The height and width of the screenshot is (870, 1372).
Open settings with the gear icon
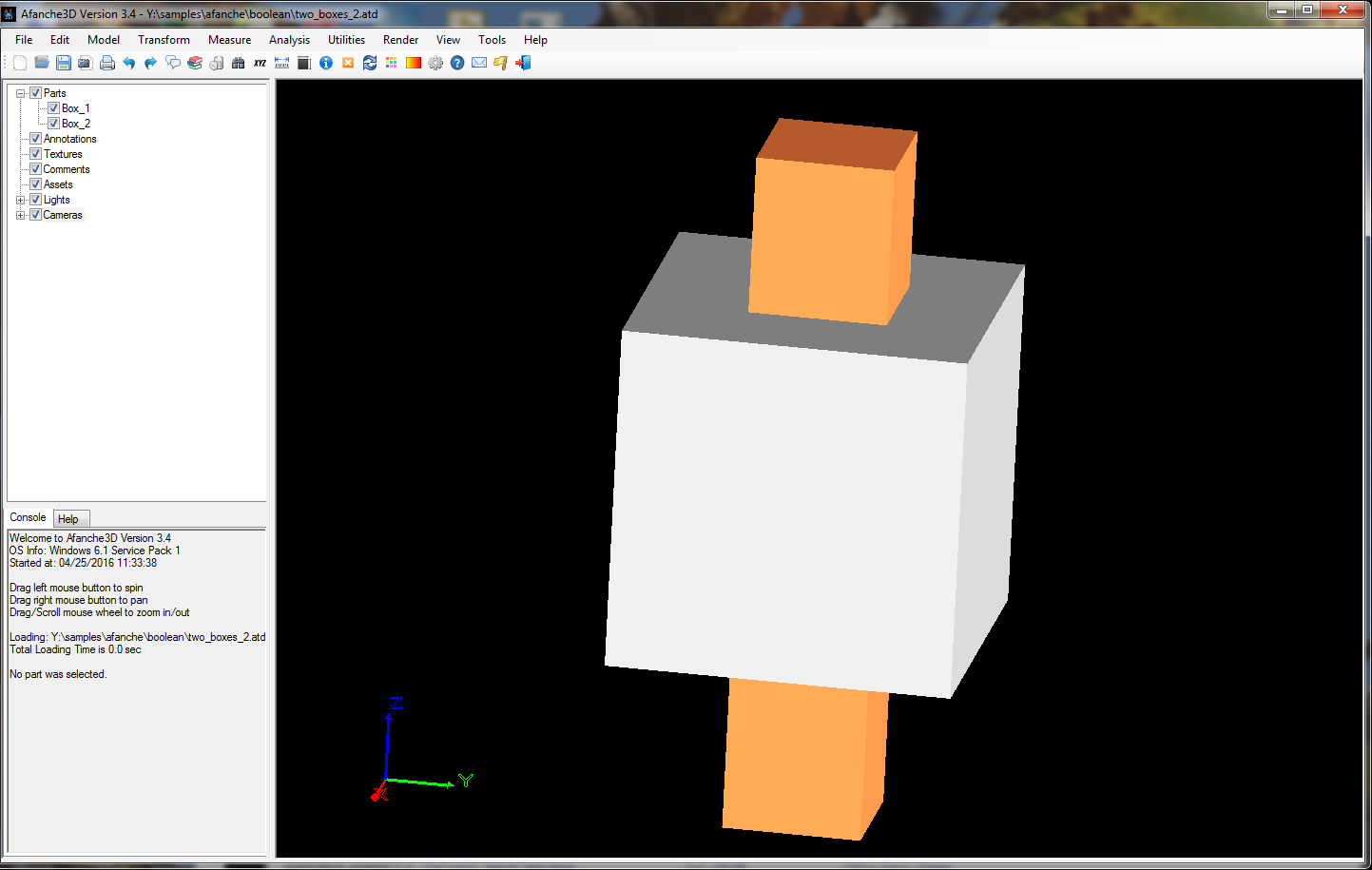(x=435, y=63)
